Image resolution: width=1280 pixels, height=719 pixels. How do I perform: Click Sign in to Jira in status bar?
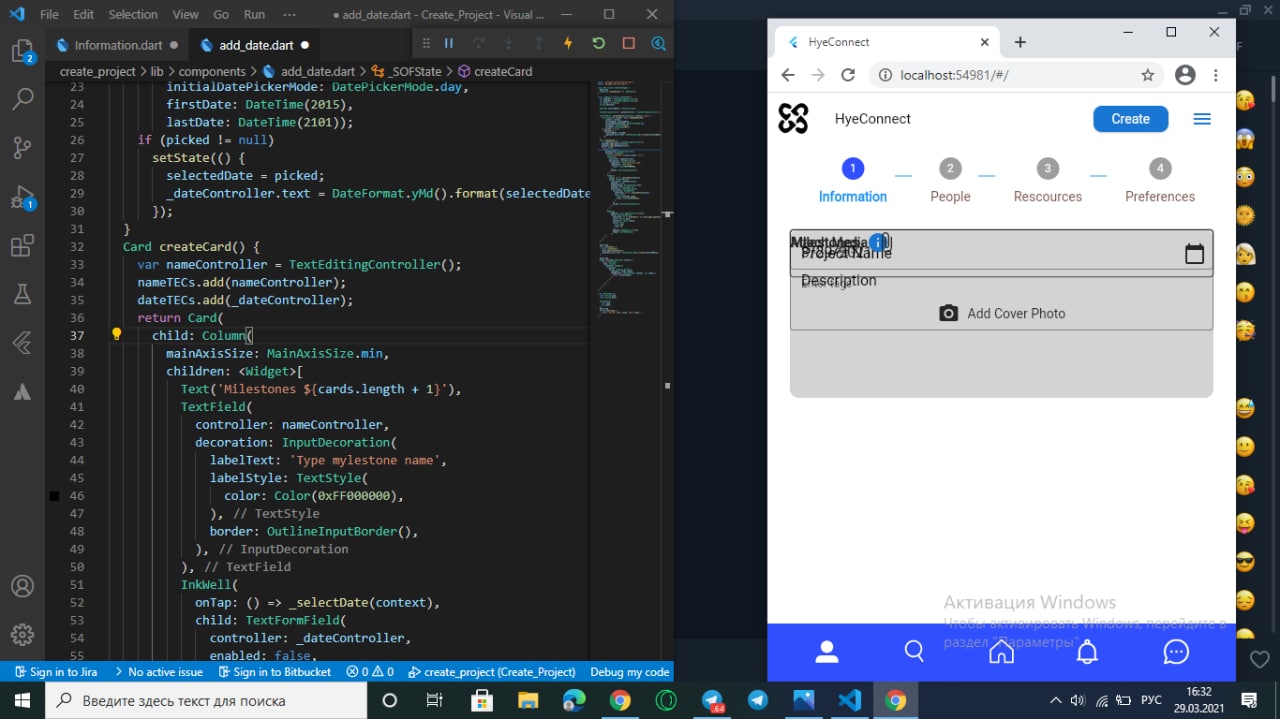click(55, 672)
